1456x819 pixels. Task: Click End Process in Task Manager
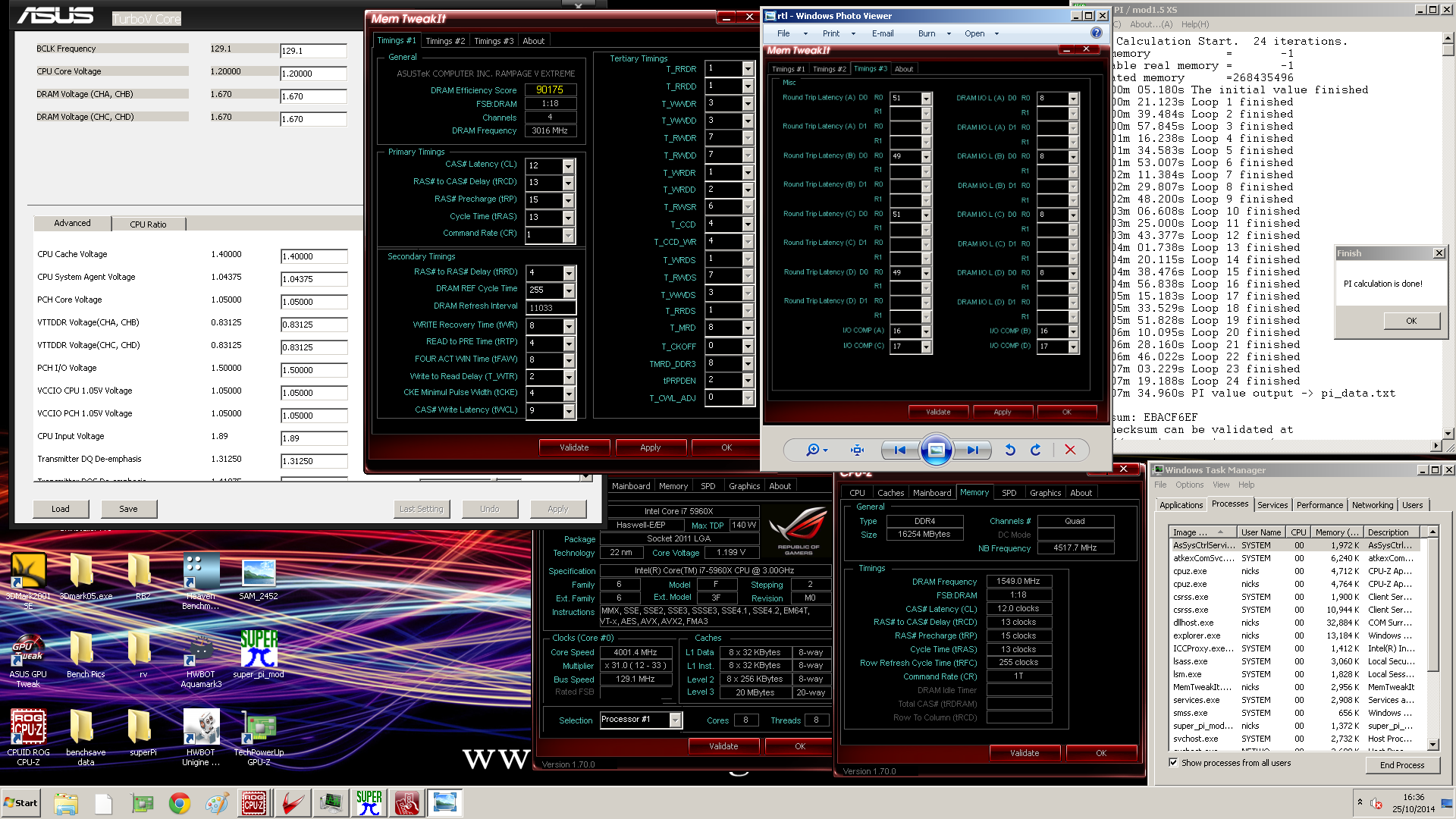tap(1402, 765)
